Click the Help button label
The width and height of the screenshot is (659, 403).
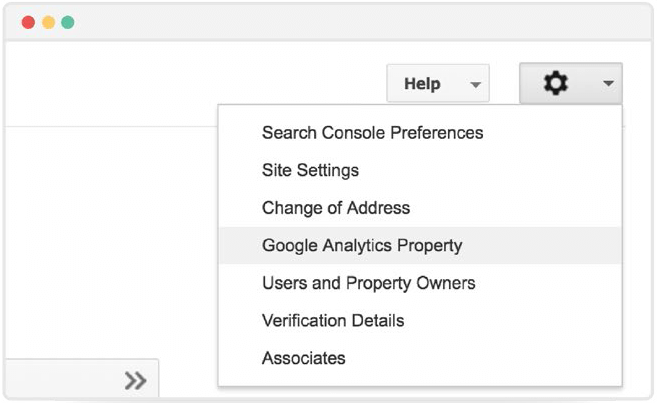tap(422, 84)
